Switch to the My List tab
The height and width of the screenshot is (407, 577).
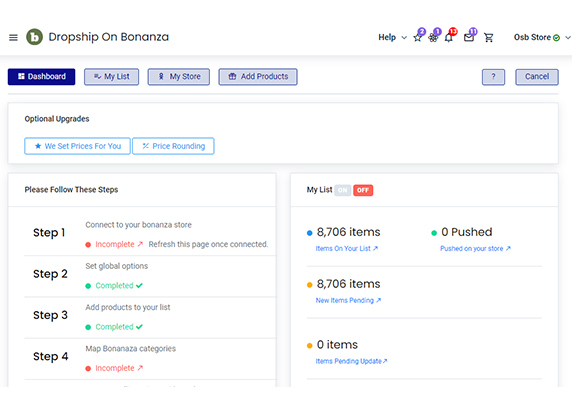(111, 77)
